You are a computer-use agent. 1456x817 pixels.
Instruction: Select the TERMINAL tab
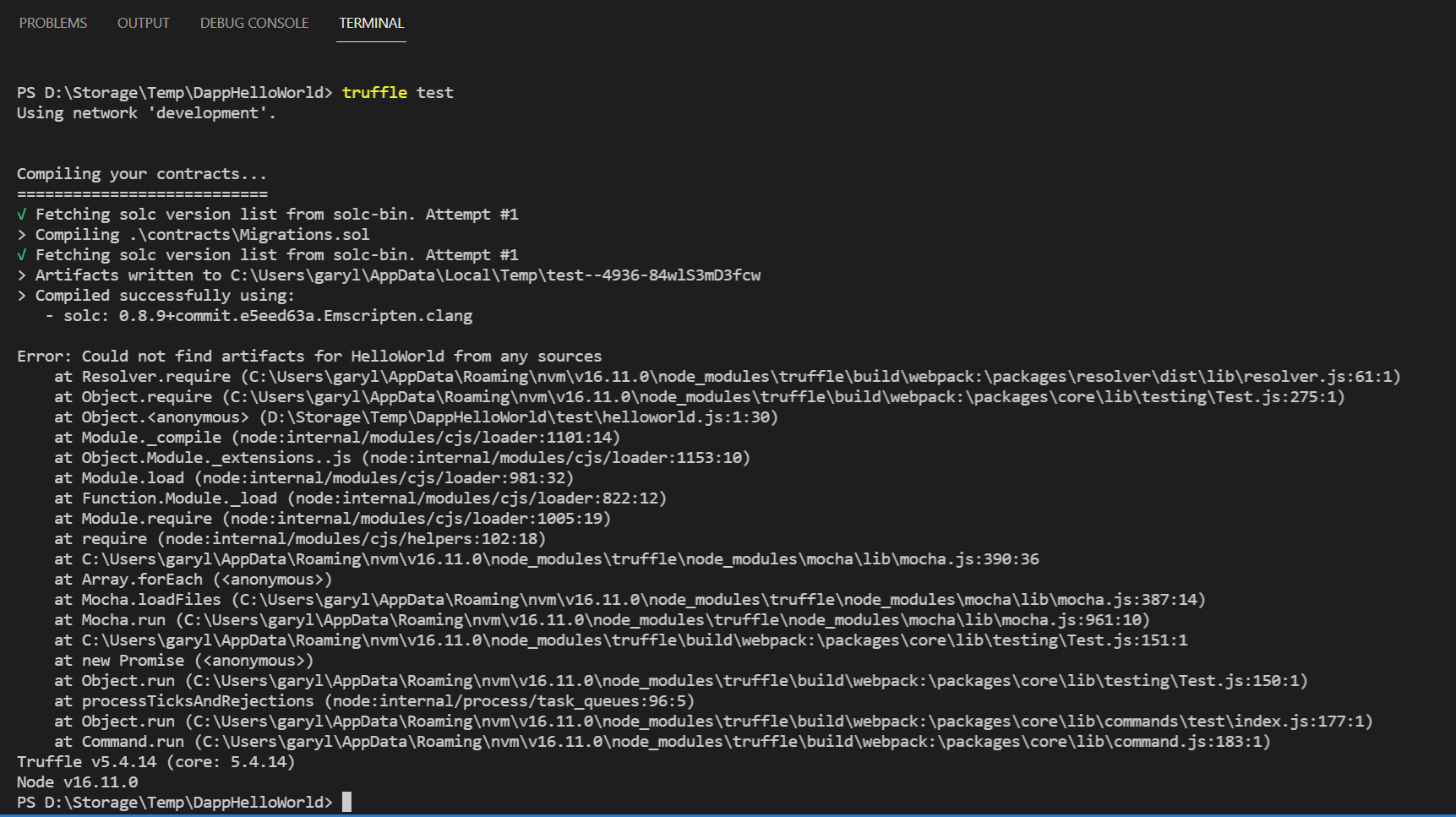pos(371,23)
